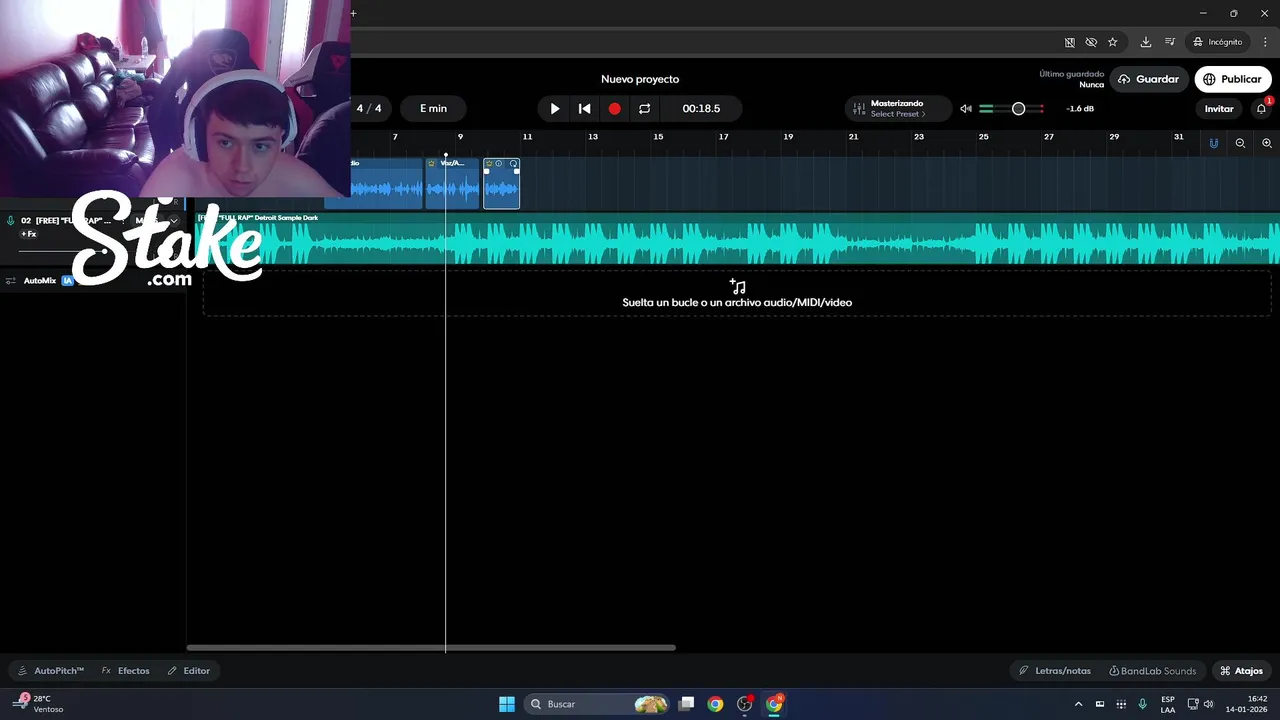Start recording with the red Record button
The image size is (1280, 720).
614,109
